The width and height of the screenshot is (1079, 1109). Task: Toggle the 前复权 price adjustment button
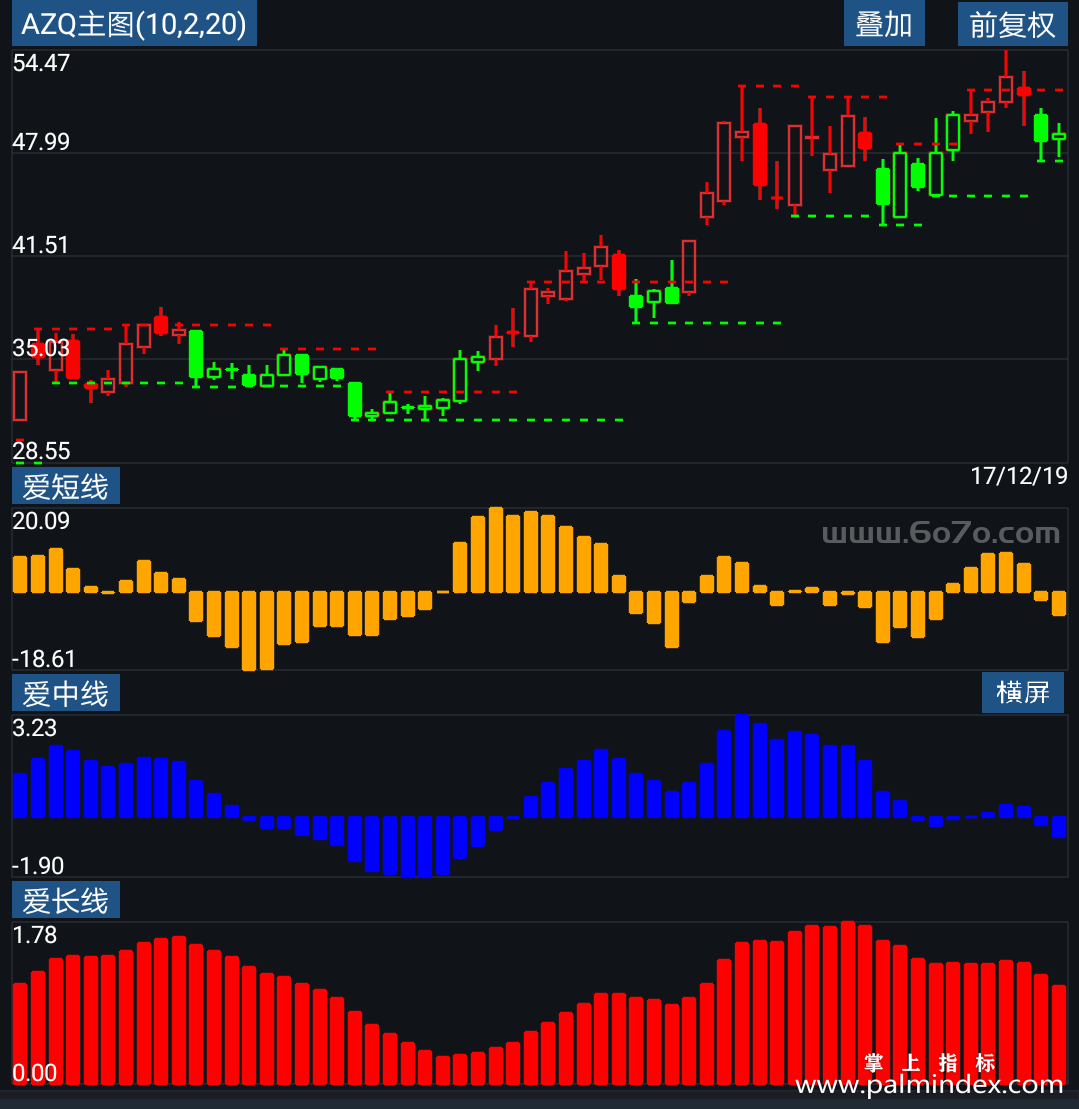1013,23
